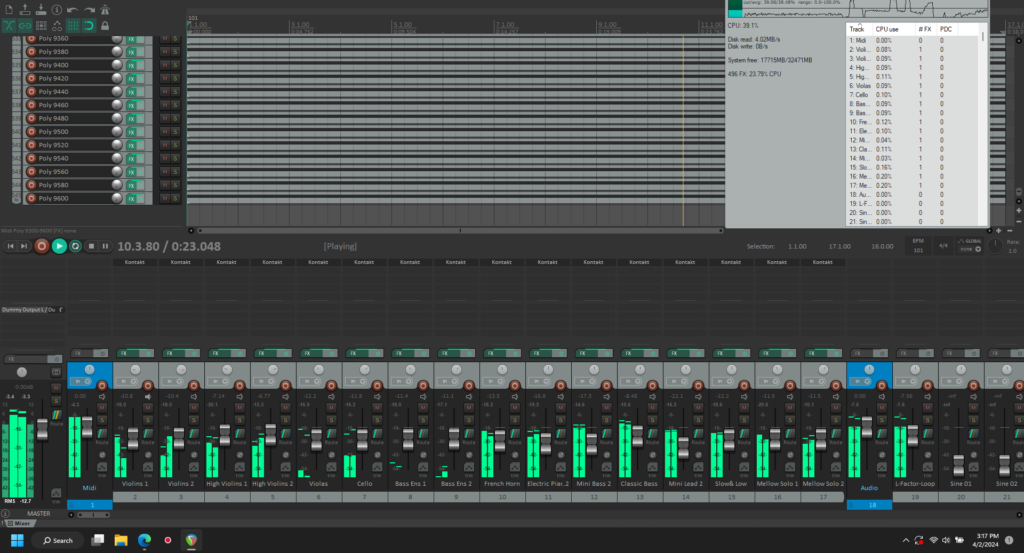Sort by Track column in performance meter
Viewport: 1024px width, 553px height.
point(857,29)
